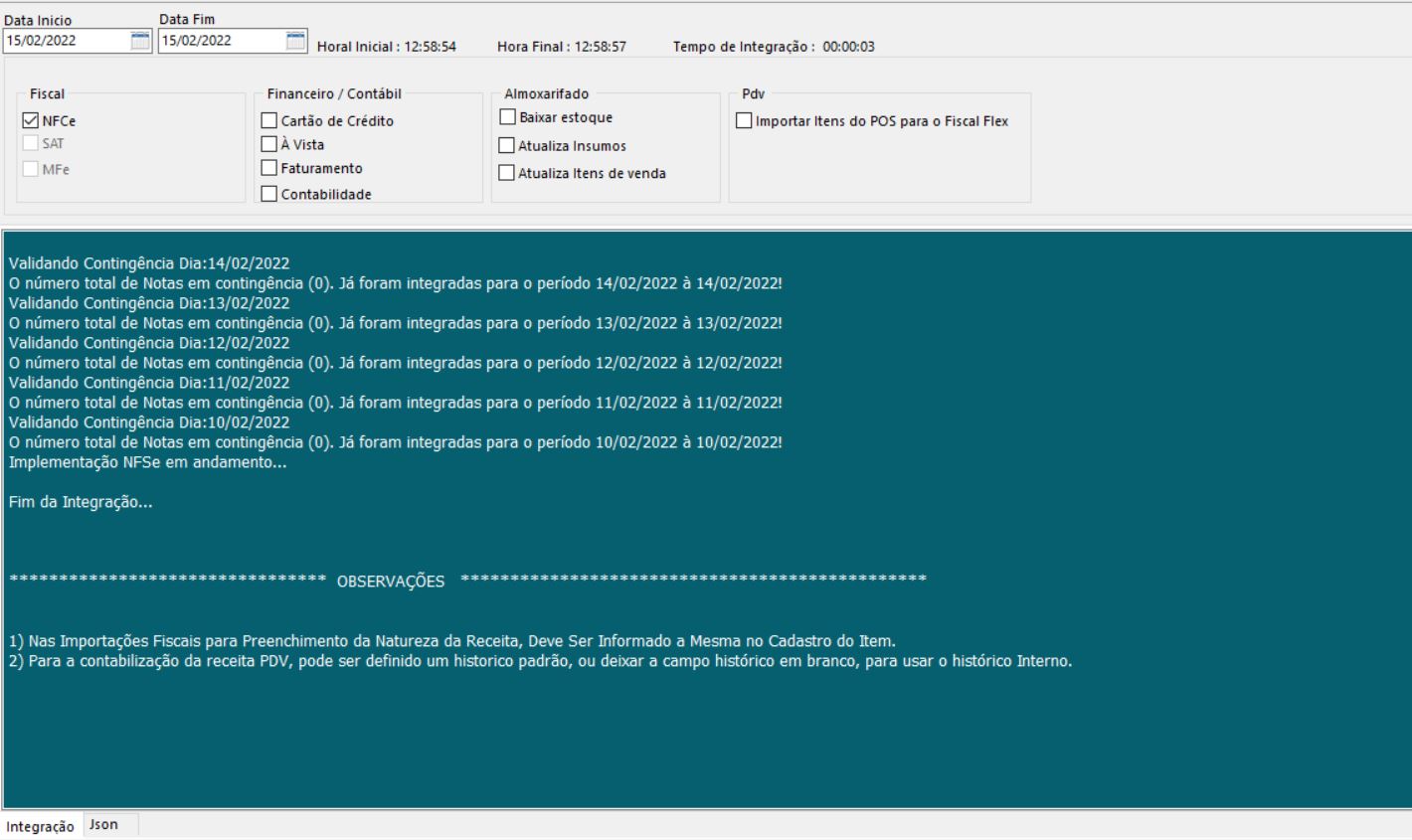Screen dimensions: 1412x840
Task: Click the Financeiro / Contábil group label
Action: click(334, 94)
